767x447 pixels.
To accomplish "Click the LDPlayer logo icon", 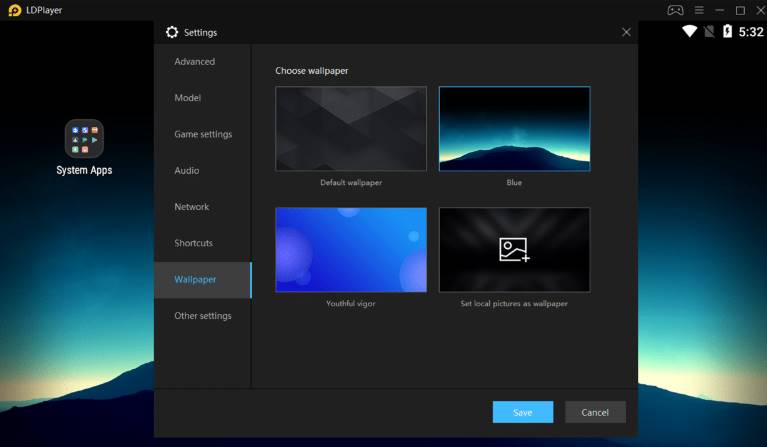I will [x=14, y=10].
